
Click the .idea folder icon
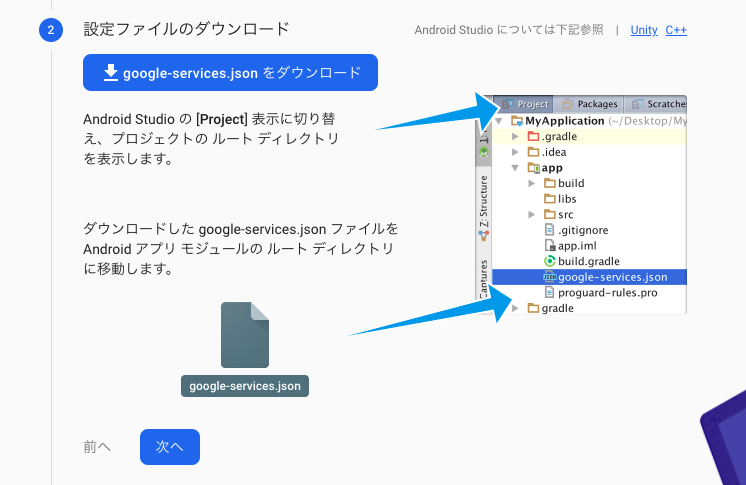tap(533, 152)
